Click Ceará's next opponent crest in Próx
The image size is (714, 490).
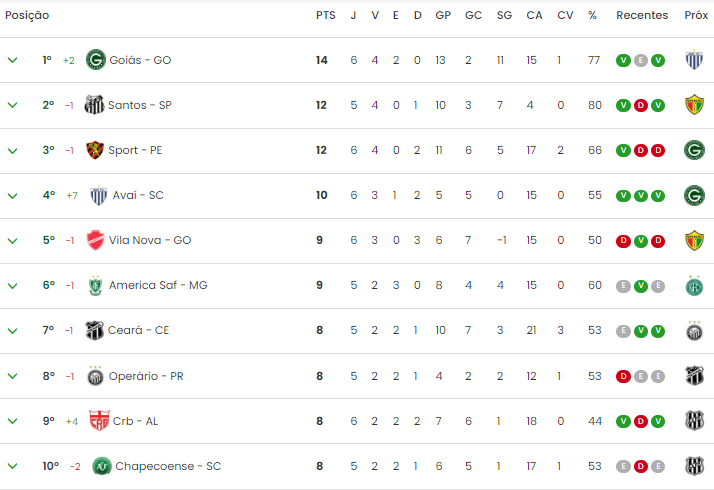pos(694,330)
